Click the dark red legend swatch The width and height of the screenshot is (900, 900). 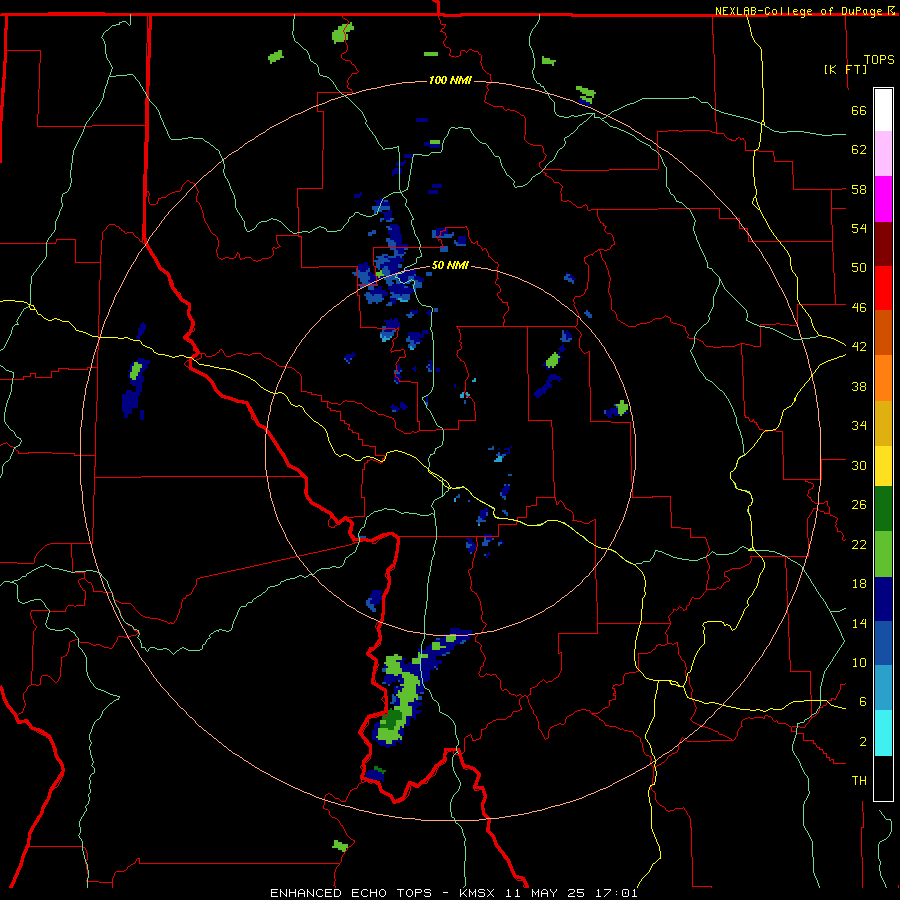point(883,243)
